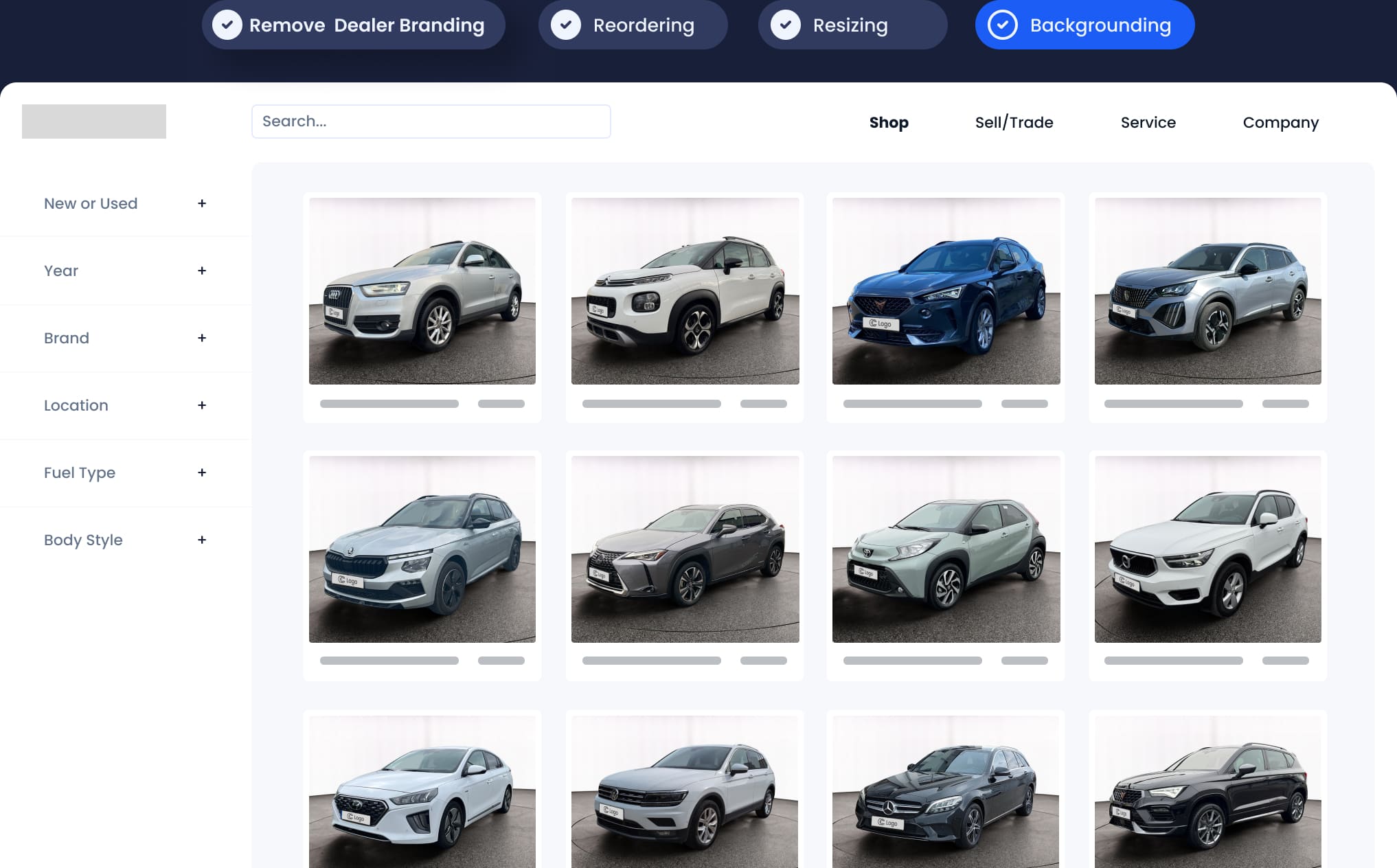Open the black Seat Ateca photo
This screenshot has width=1397, height=868.
click(x=1208, y=792)
